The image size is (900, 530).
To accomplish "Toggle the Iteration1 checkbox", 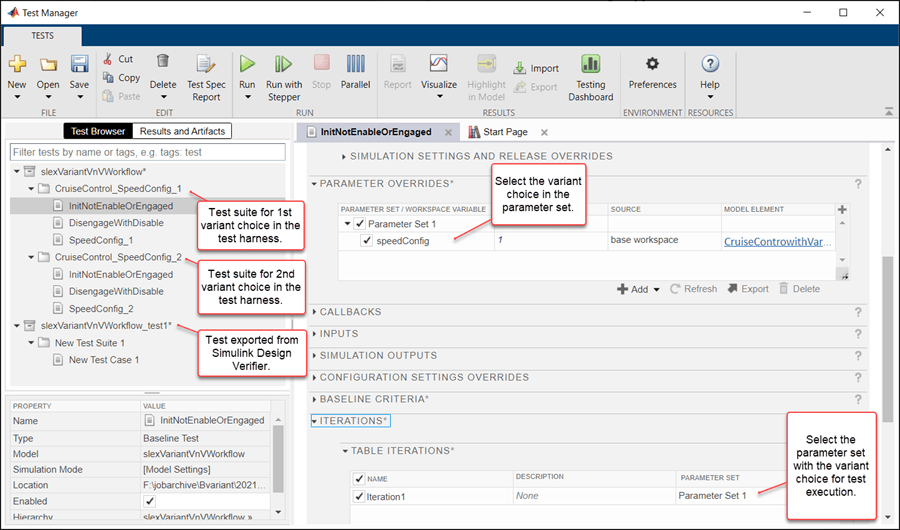I will tap(359, 496).
